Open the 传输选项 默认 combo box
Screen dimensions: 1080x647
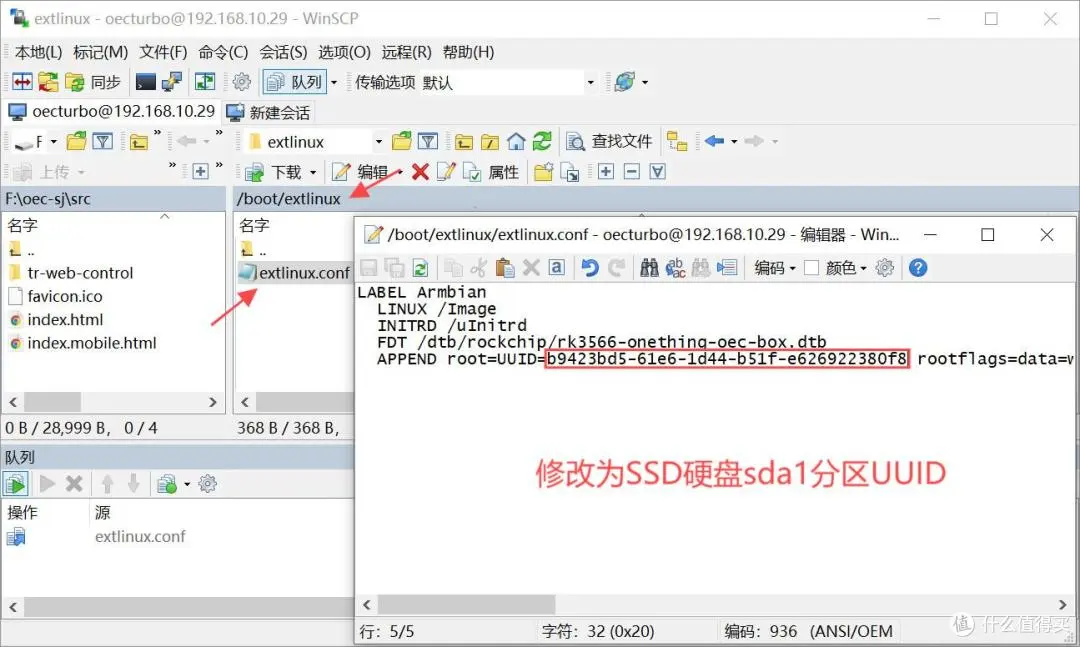[508, 82]
